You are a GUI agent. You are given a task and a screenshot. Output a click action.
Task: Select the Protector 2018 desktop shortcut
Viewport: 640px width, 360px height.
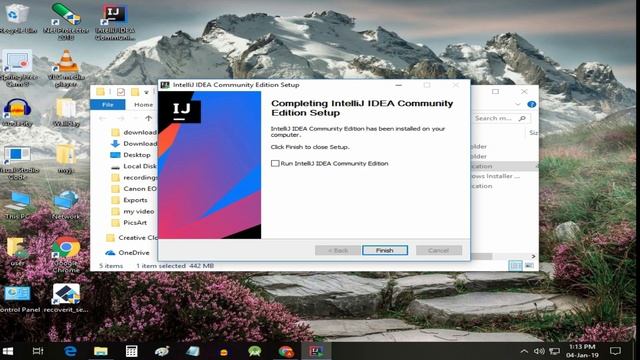point(66,21)
